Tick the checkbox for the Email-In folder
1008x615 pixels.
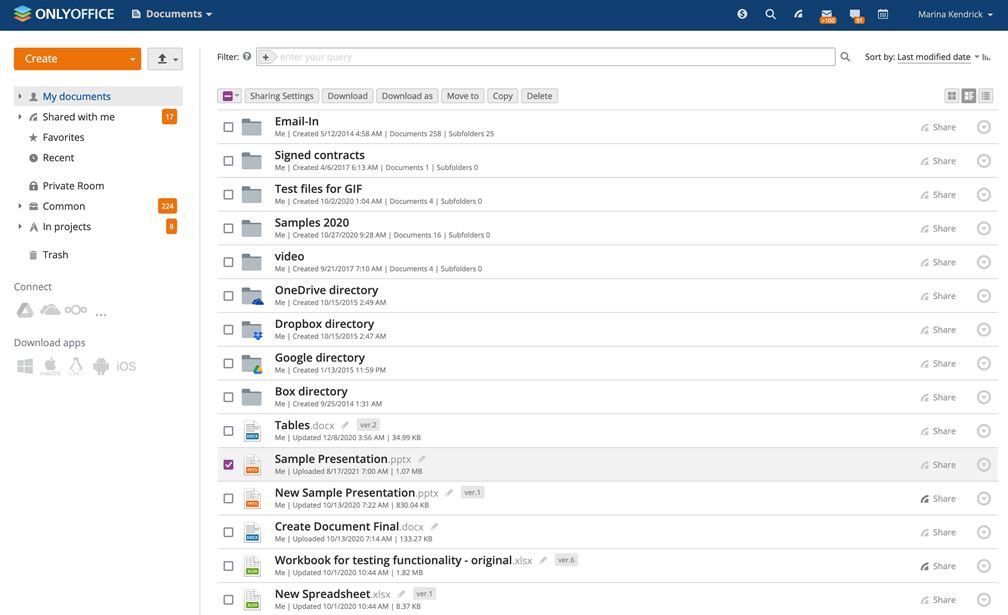point(228,127)
